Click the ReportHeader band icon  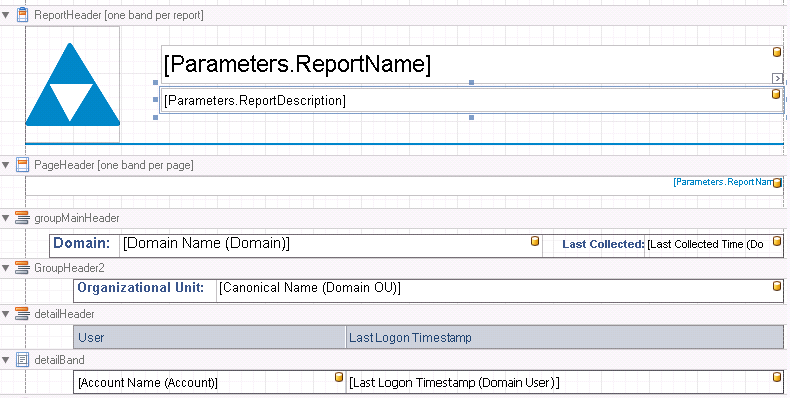(22, 15)
